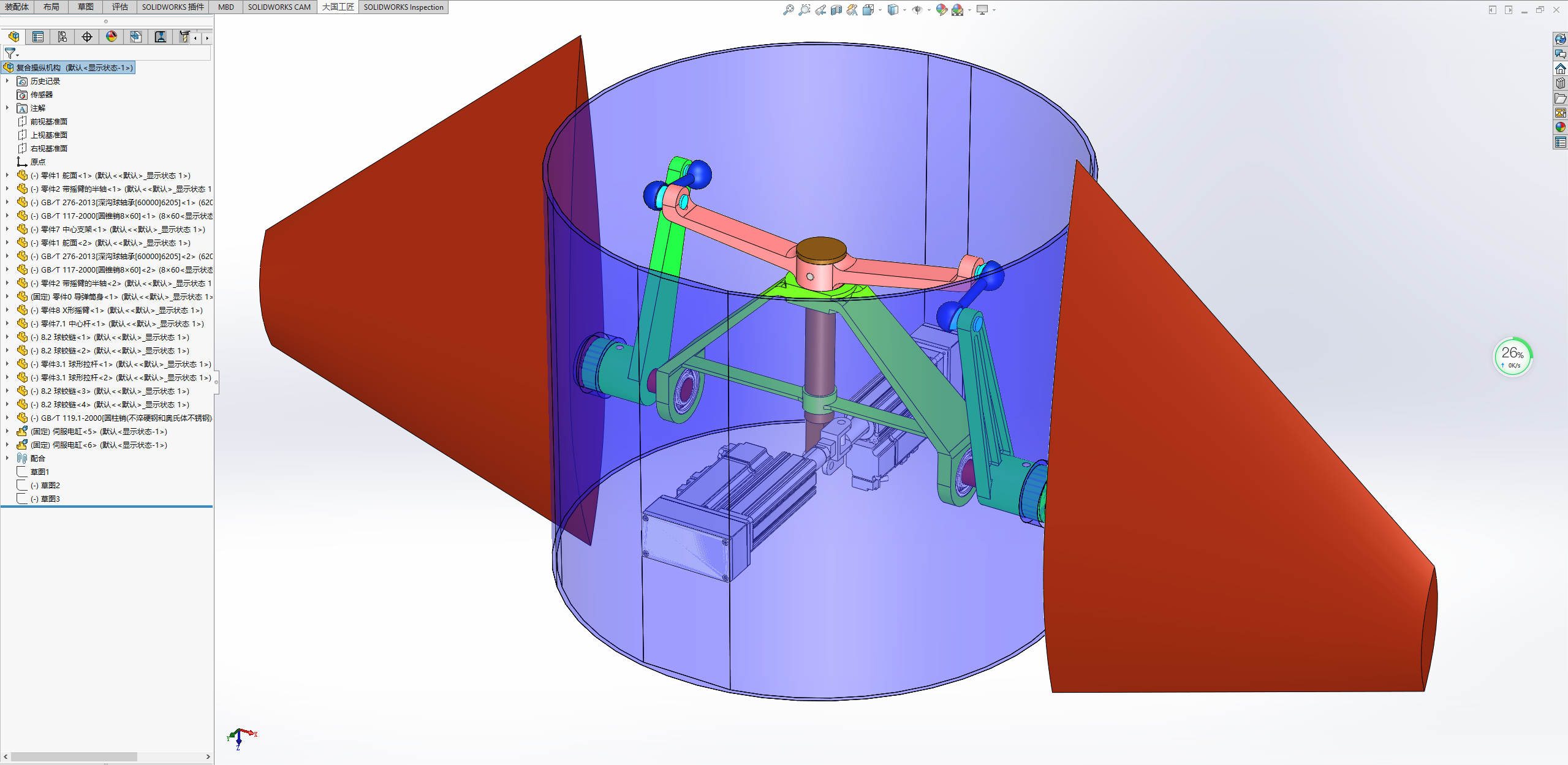Open the ConfigurationManager tab icon
1568x765 pixels.
click(x=62, y=37)
